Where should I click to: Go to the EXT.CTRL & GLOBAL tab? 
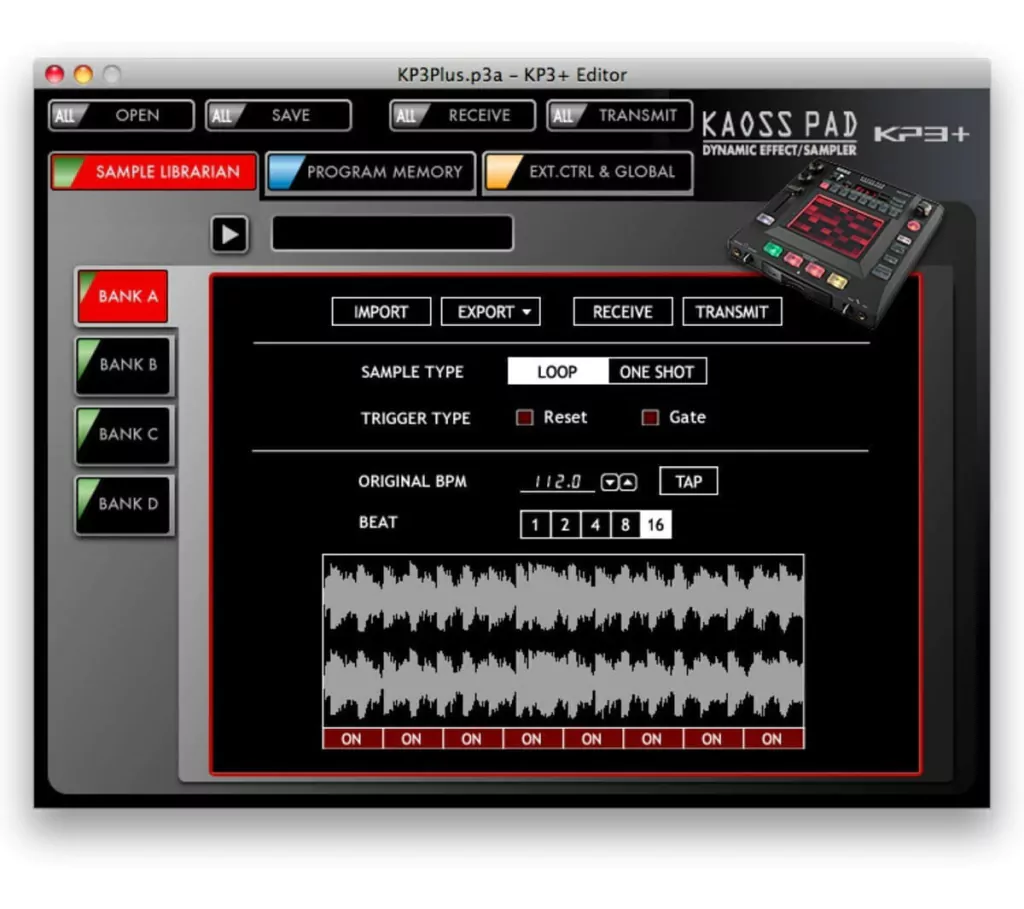click(588, 172)
